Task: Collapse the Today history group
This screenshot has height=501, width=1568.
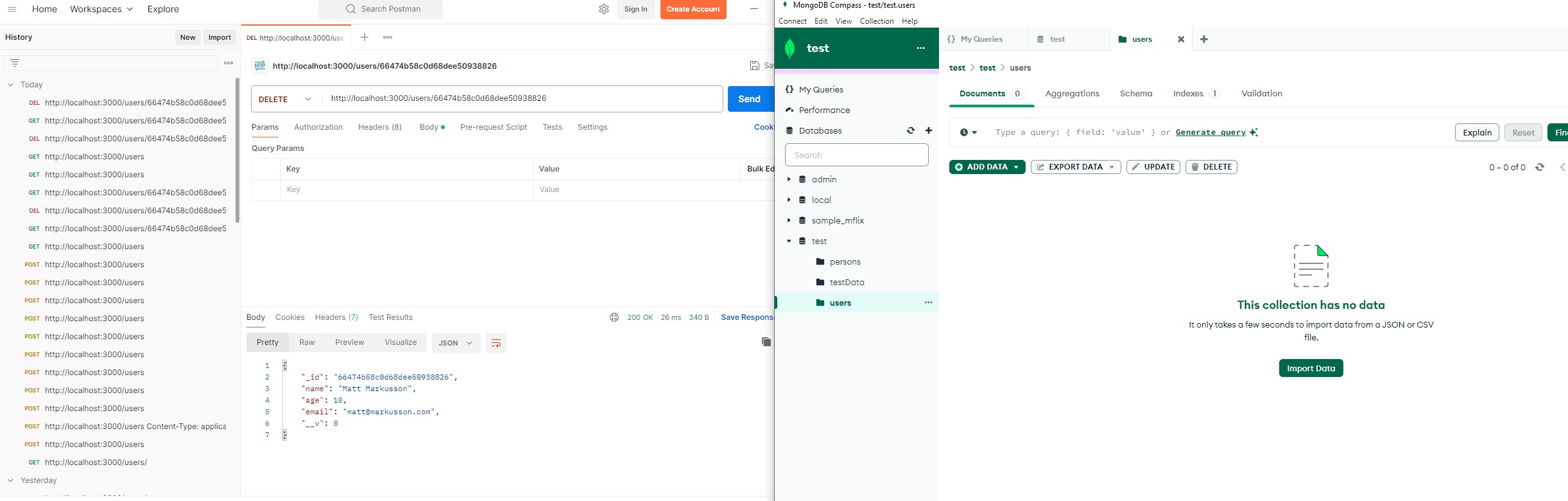Action: coord(10,85)
